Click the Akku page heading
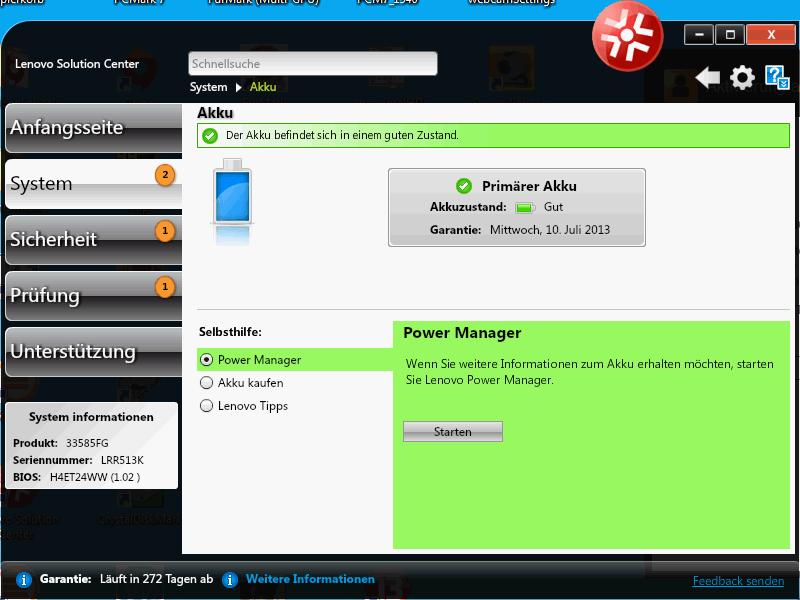 point(215,113)
